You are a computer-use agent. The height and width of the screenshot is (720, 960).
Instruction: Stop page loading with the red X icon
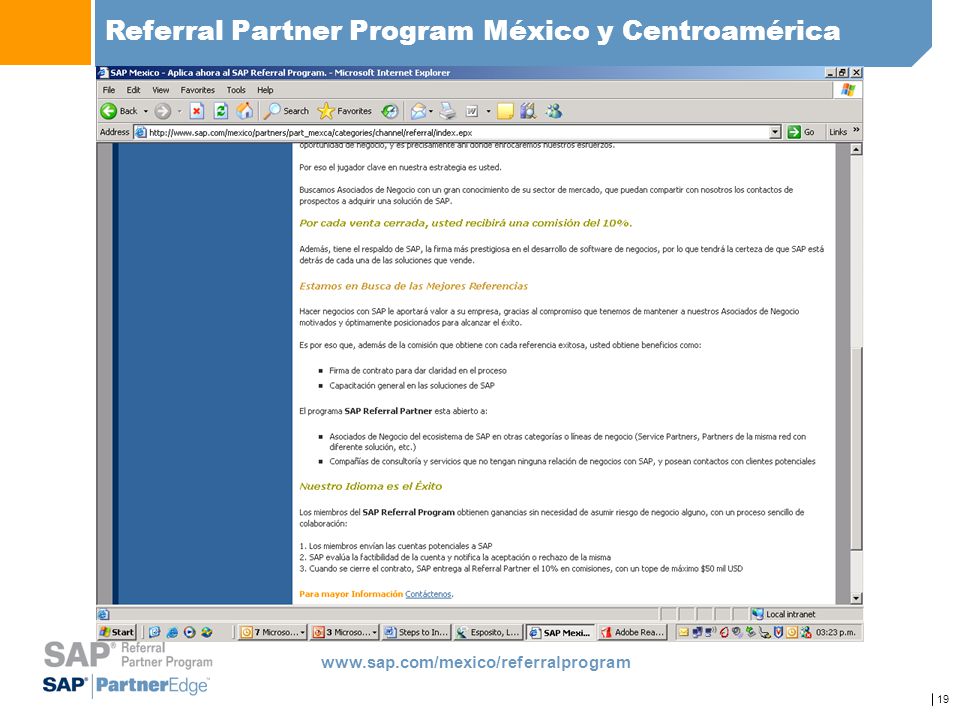point(197,111)
